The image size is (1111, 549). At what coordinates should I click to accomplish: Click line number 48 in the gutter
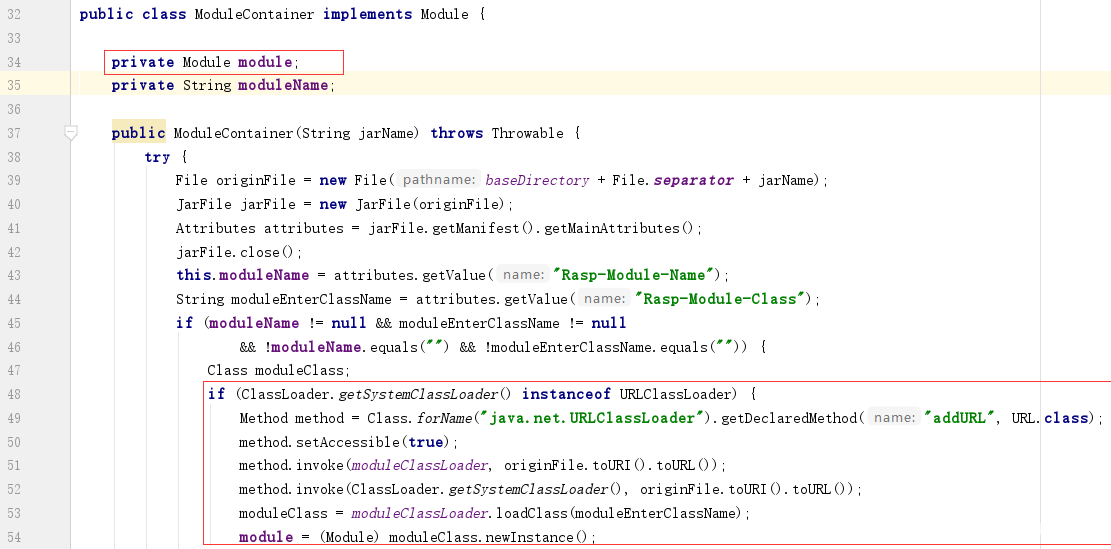(14, 394)
